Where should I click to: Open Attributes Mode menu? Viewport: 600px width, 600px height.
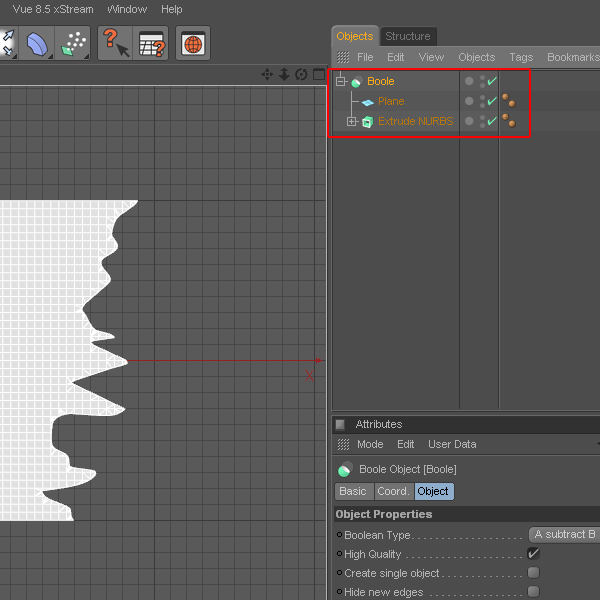point(370,444)
